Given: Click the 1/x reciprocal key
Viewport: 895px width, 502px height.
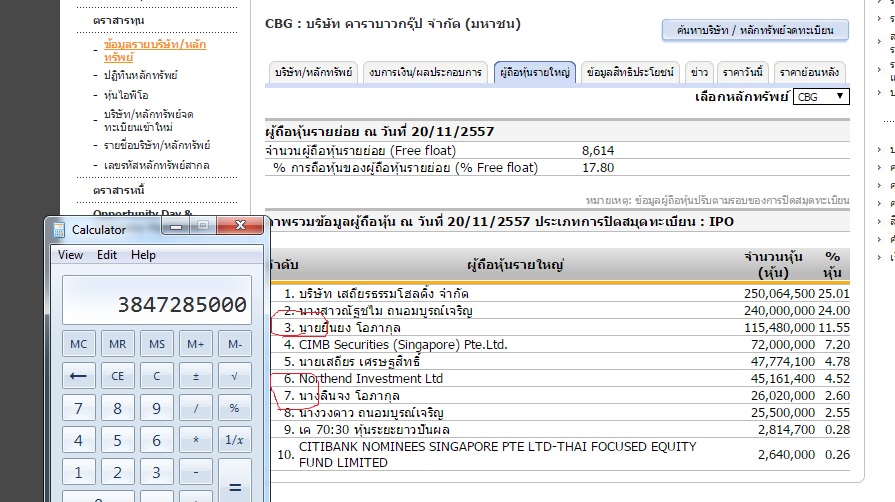Looking at the screenshot, I should point(235,440).
